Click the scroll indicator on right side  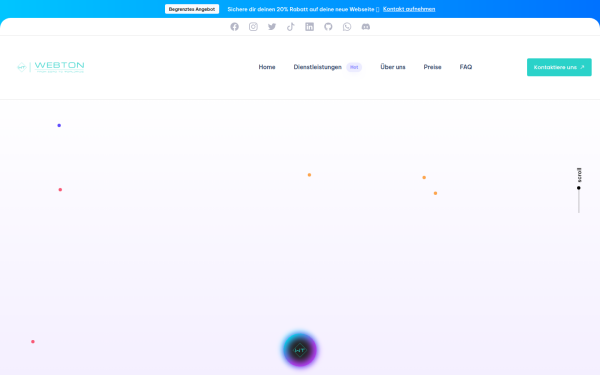coord(579,190)
